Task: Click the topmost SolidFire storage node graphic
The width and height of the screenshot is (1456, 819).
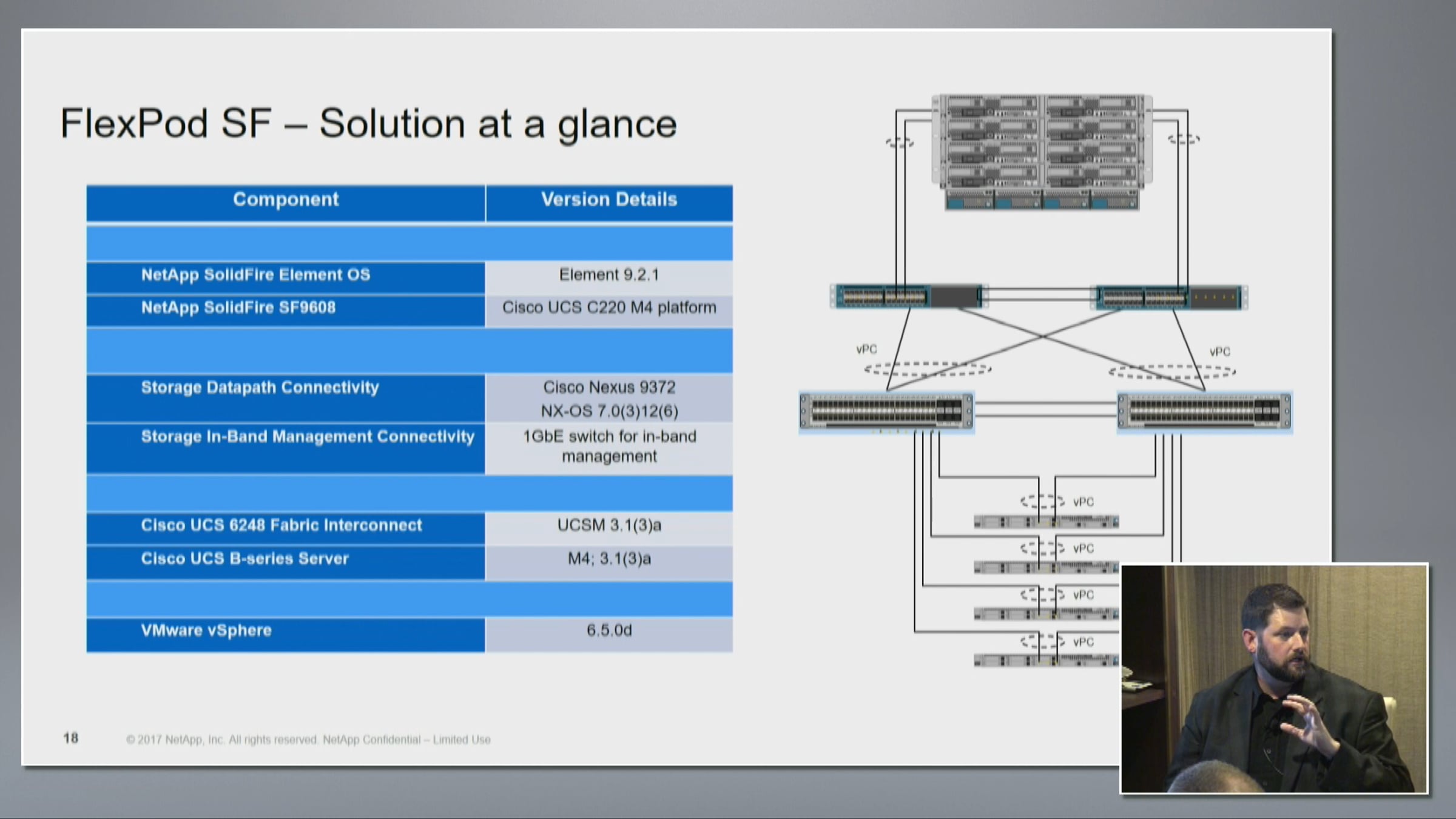Action: click(1046, 522)
